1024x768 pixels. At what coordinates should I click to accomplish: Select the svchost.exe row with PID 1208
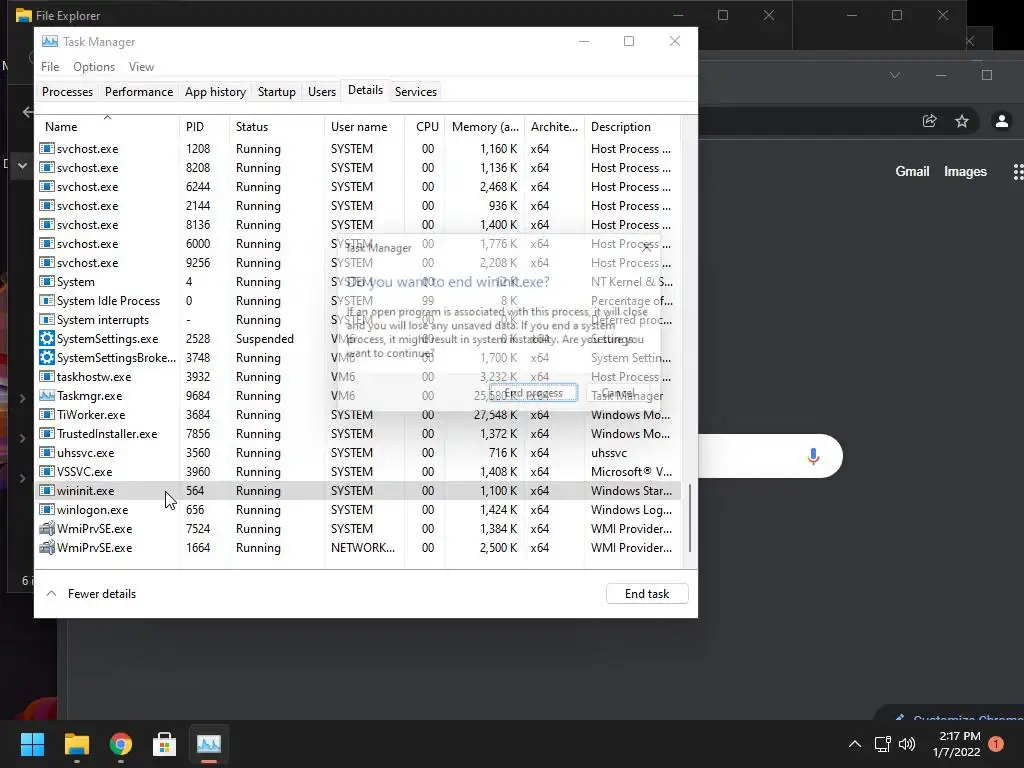(x=358, y=149)
